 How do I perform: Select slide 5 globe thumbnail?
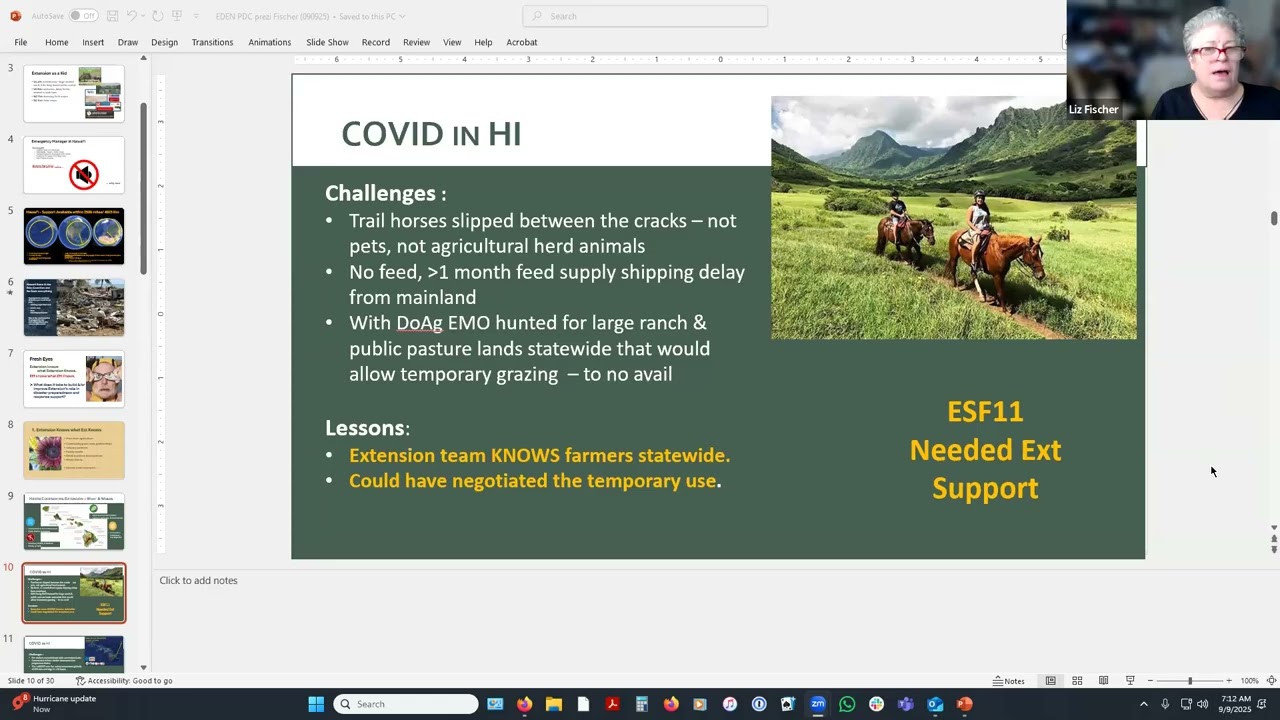click(74, 236)
